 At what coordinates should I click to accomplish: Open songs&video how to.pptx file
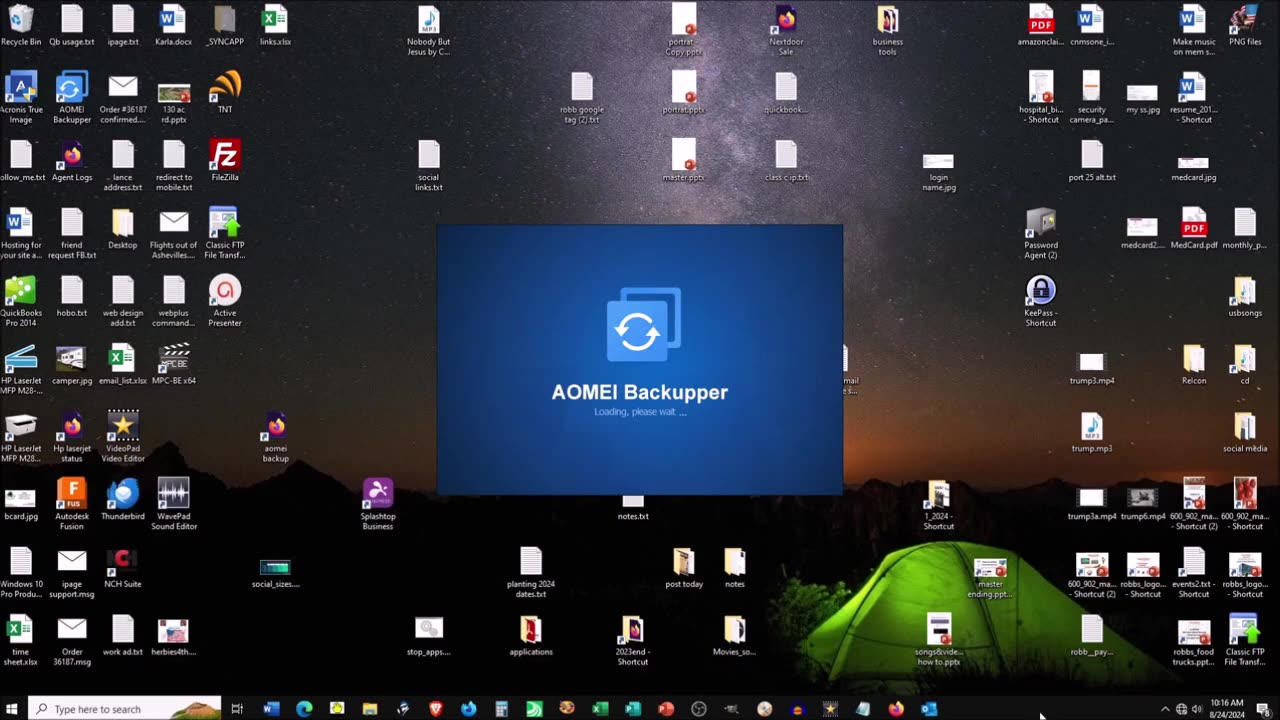938,640
